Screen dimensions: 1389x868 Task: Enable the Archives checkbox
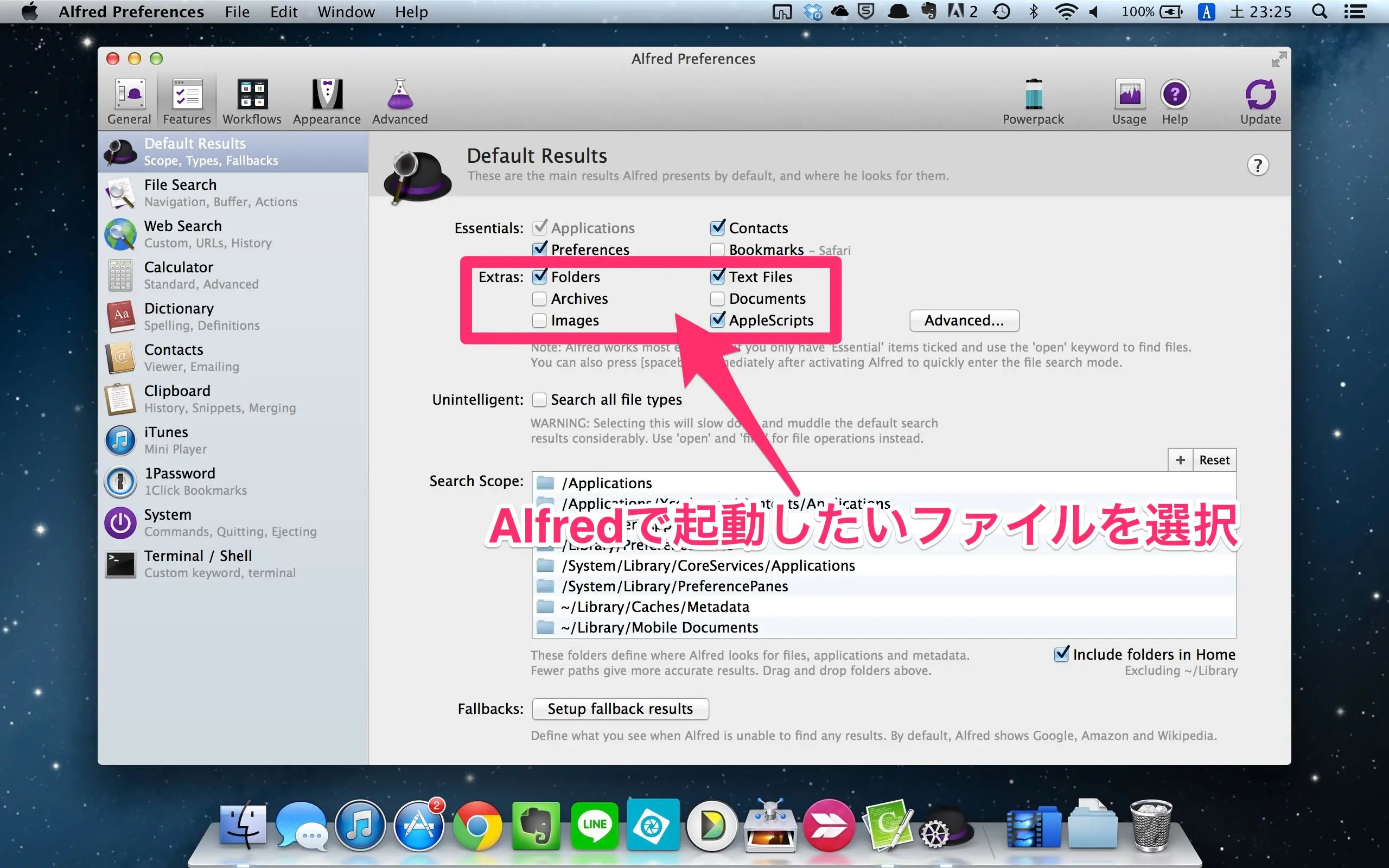pos(539,299)
